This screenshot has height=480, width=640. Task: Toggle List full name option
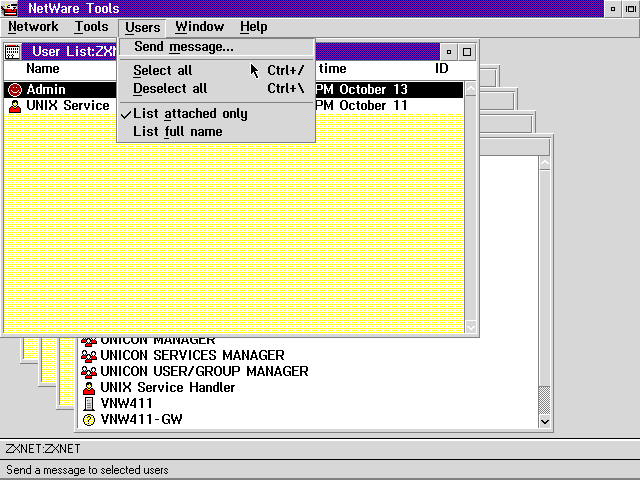tap(216, 132)
